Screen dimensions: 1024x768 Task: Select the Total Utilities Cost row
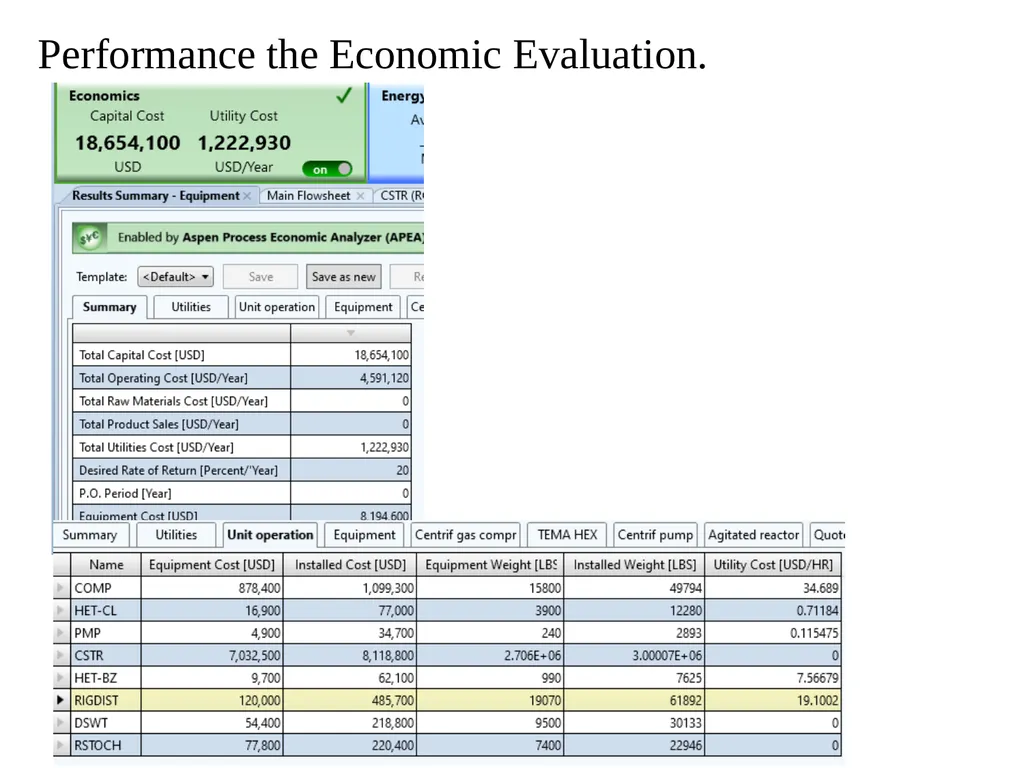242,447
